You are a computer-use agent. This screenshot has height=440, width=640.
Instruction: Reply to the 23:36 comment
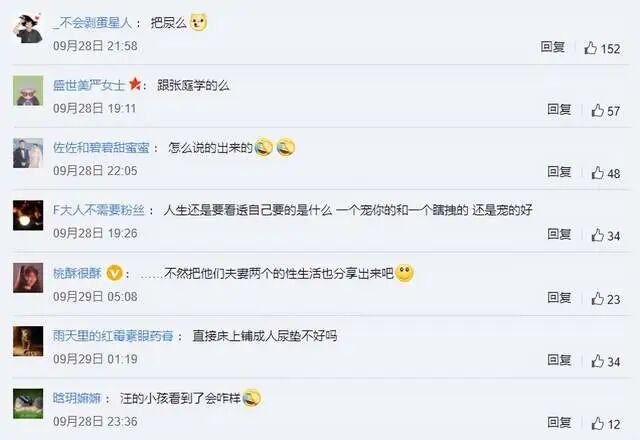(x=559, y=422)
